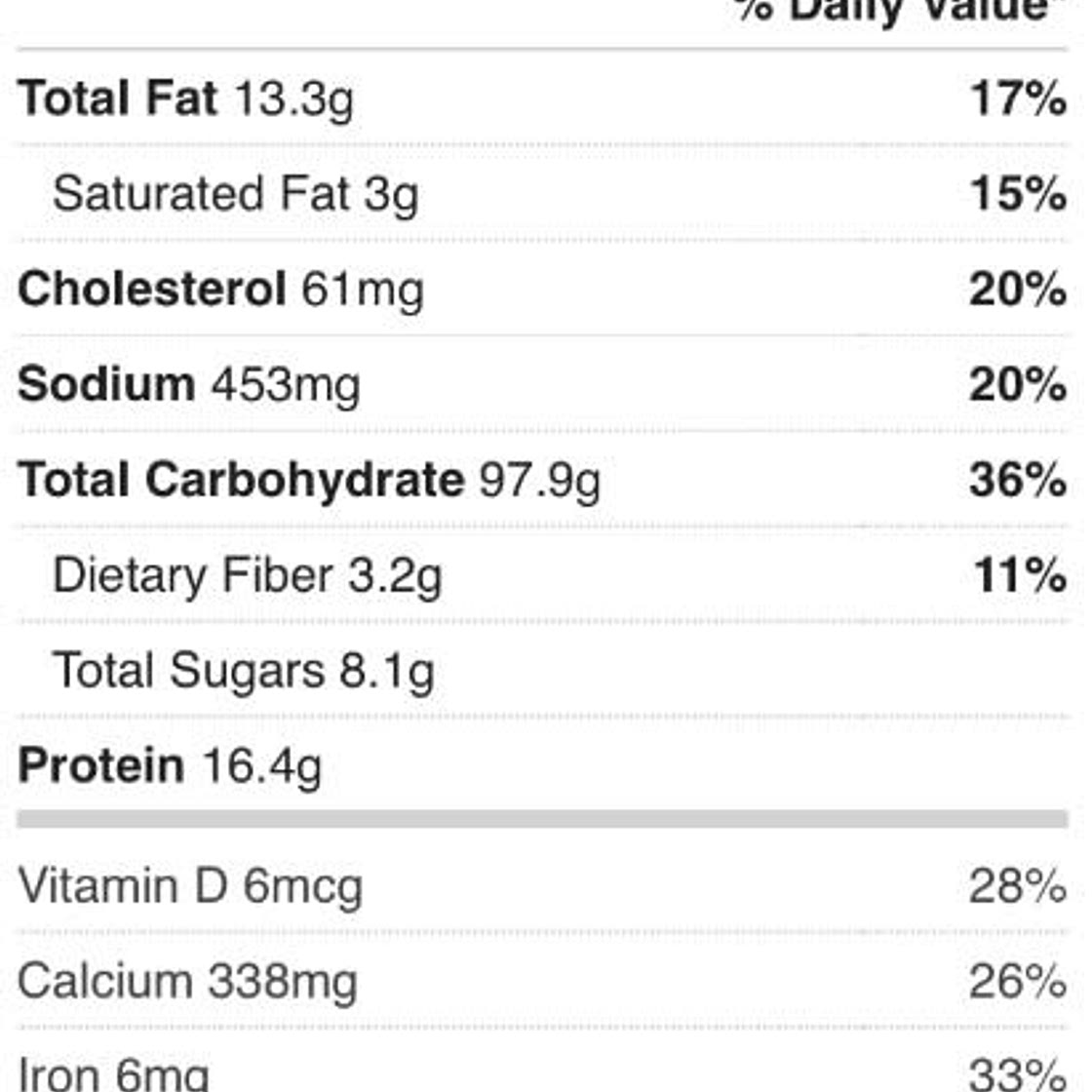Select the 20% value next to Sodium

[1018, 384]
